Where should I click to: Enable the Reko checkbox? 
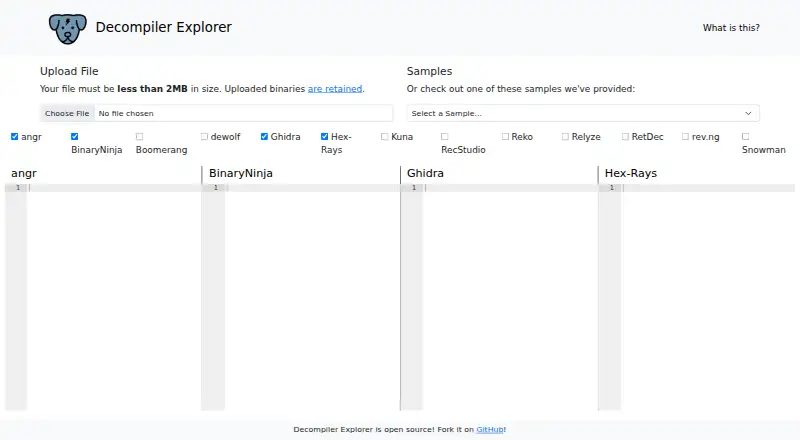click(x=505, y=136)
